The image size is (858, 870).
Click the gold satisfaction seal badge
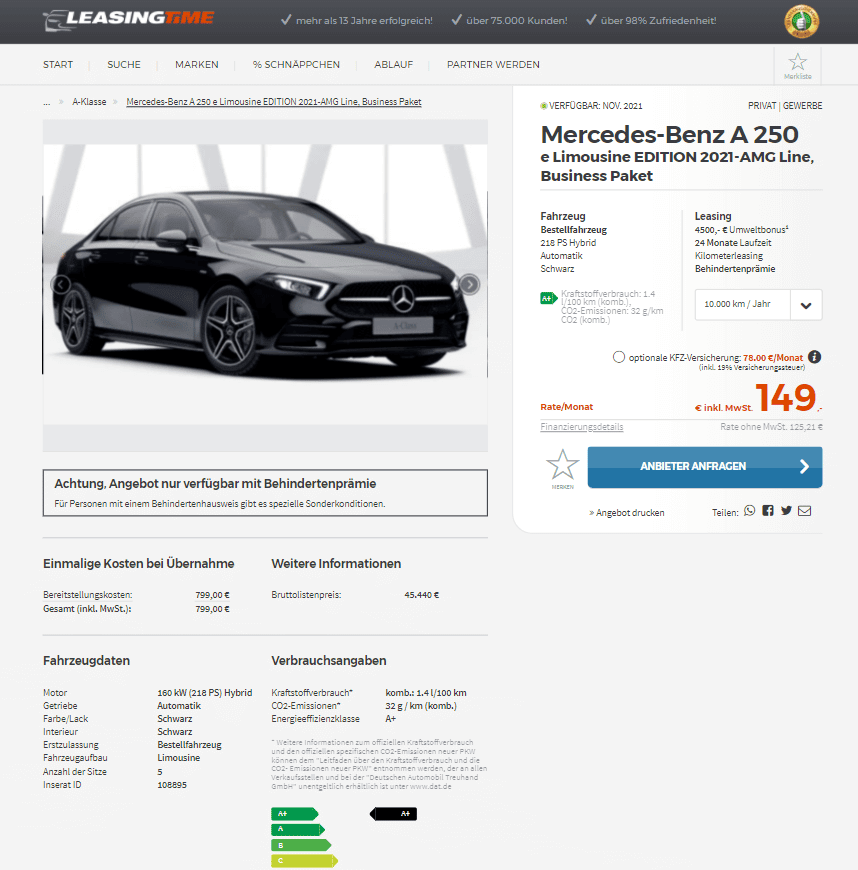pos(801,22)
